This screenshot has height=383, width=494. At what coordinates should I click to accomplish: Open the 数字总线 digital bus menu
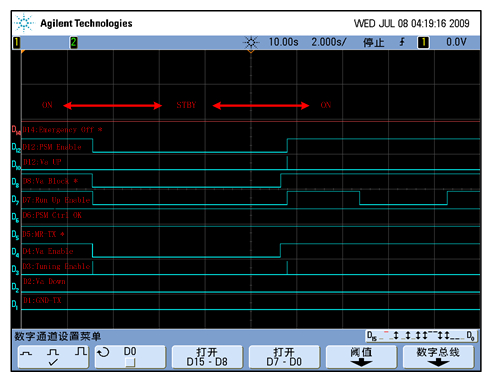(438, 357)
